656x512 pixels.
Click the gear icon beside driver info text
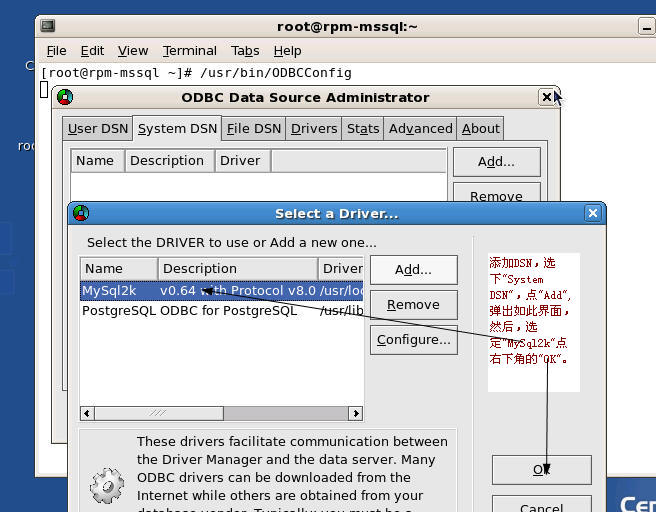click(107, 486)
